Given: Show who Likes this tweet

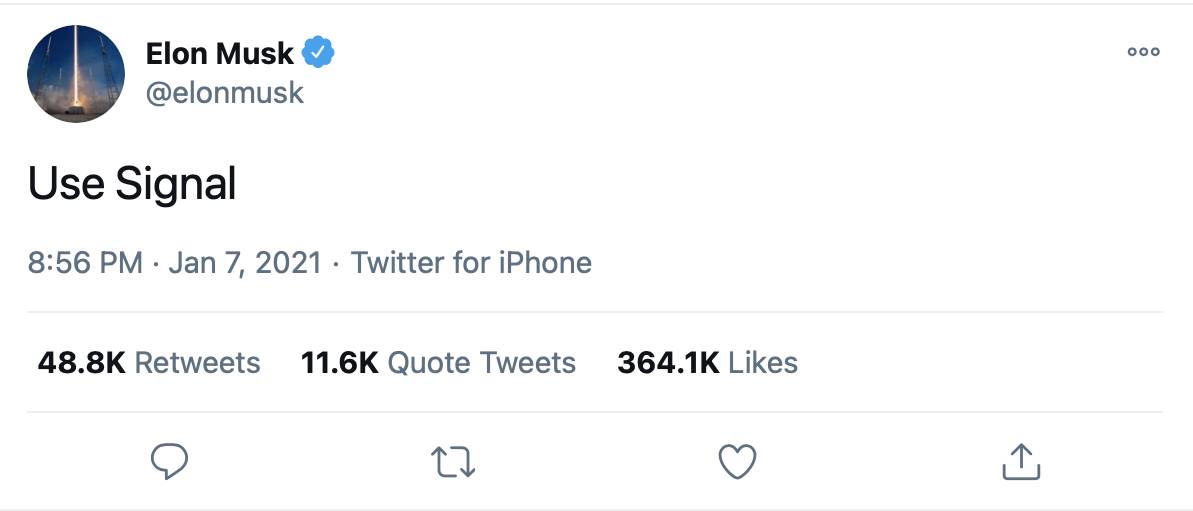Looking at the screenshot, I should click(x=762, y=362).
